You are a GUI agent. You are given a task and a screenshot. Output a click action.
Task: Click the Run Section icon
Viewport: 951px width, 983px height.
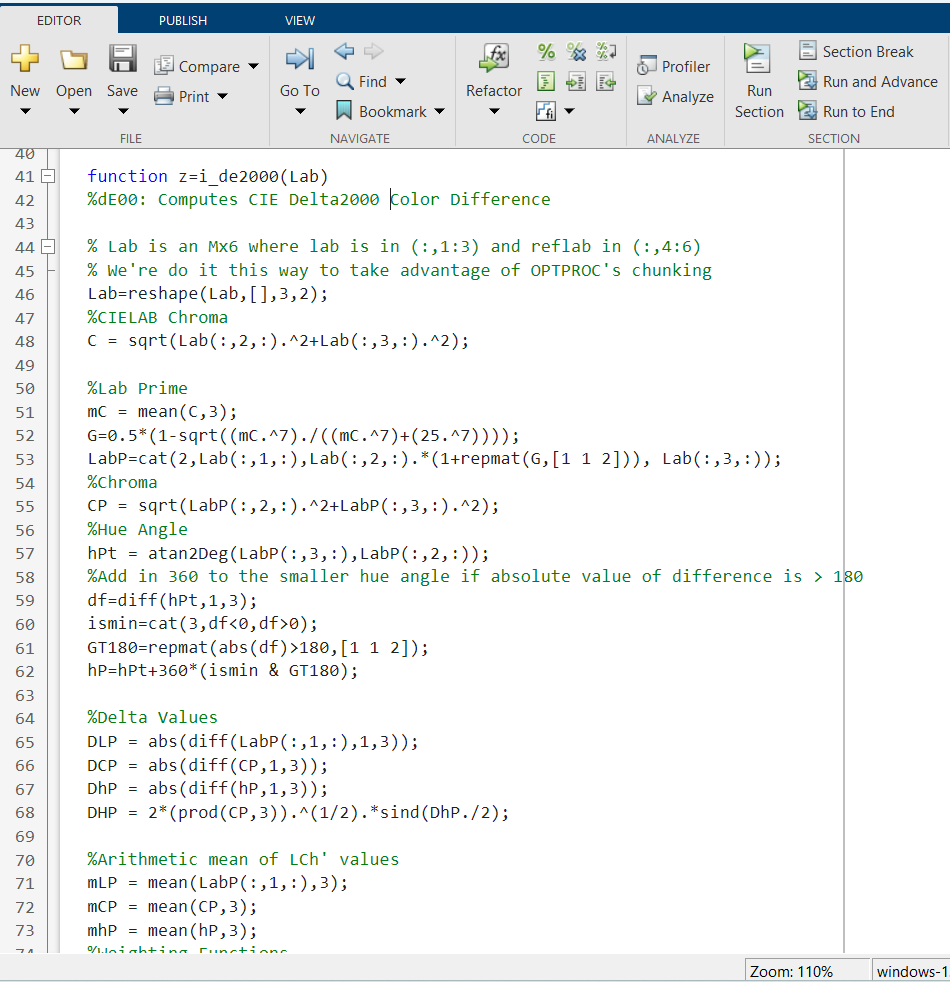pyautogui.click(x=758, y=59)
